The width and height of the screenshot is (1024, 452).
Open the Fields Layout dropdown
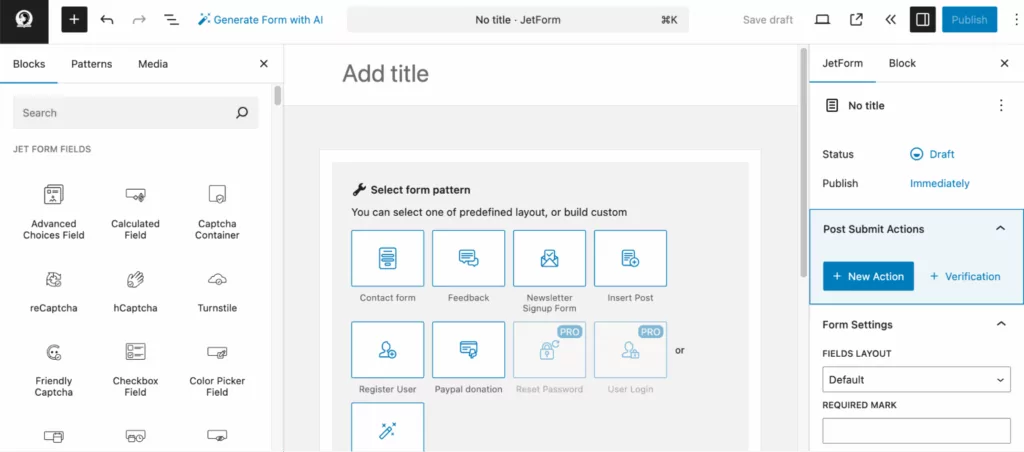coord(916,379)
